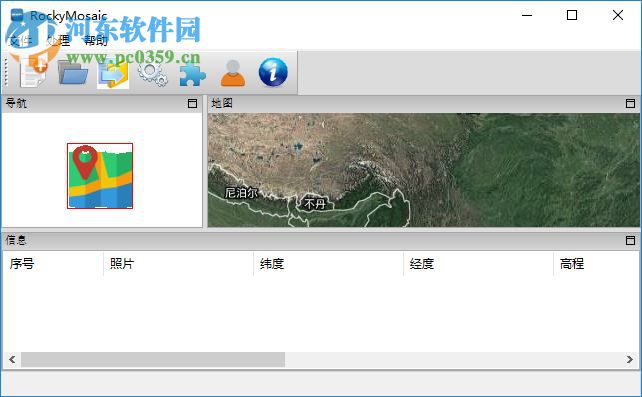Click the 序号 column header
Image resolution: width=642 pixels, height=397 pixels.
click(x=53, y=264)
